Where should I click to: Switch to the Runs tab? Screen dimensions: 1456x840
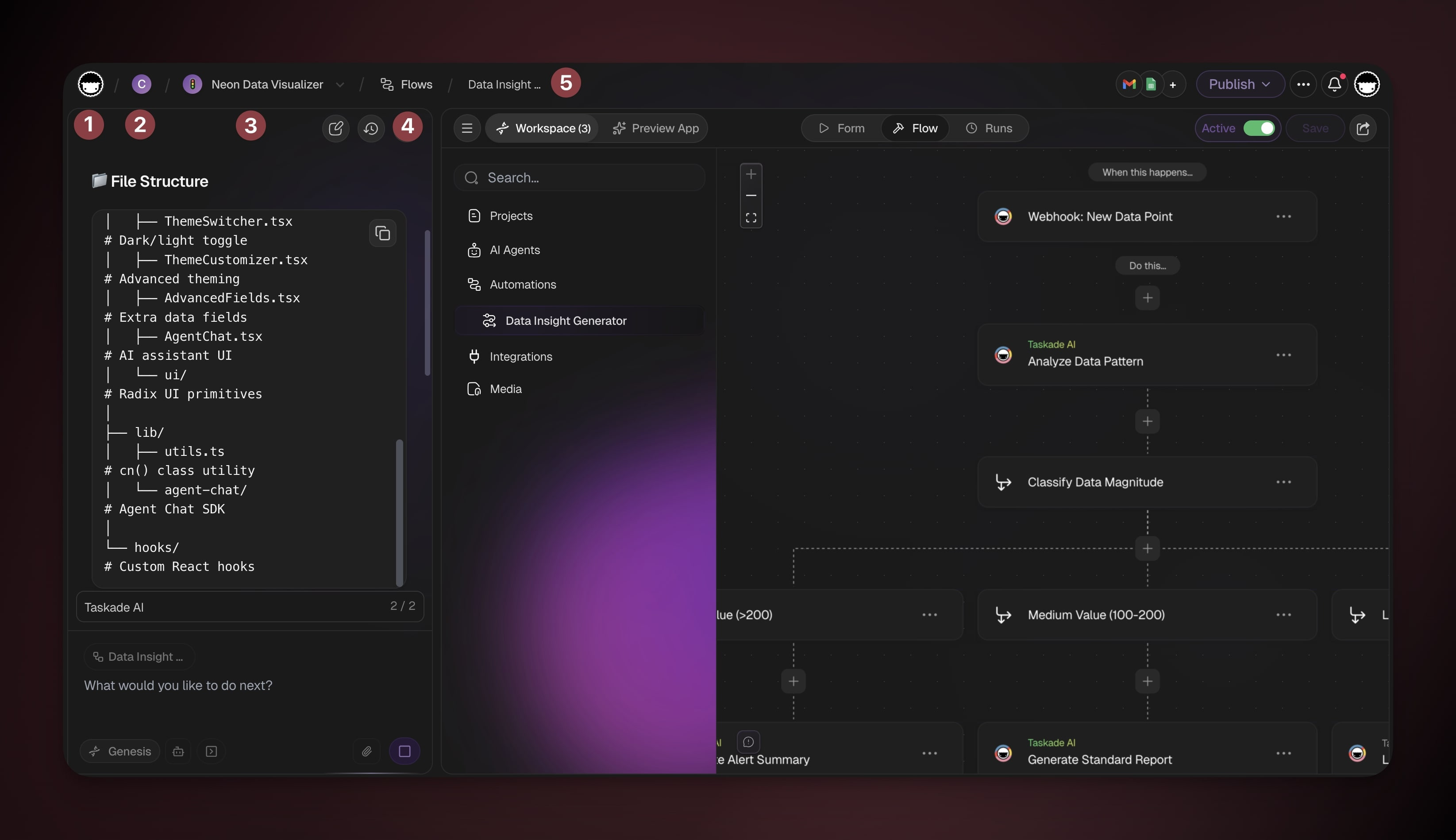[989, 128]
